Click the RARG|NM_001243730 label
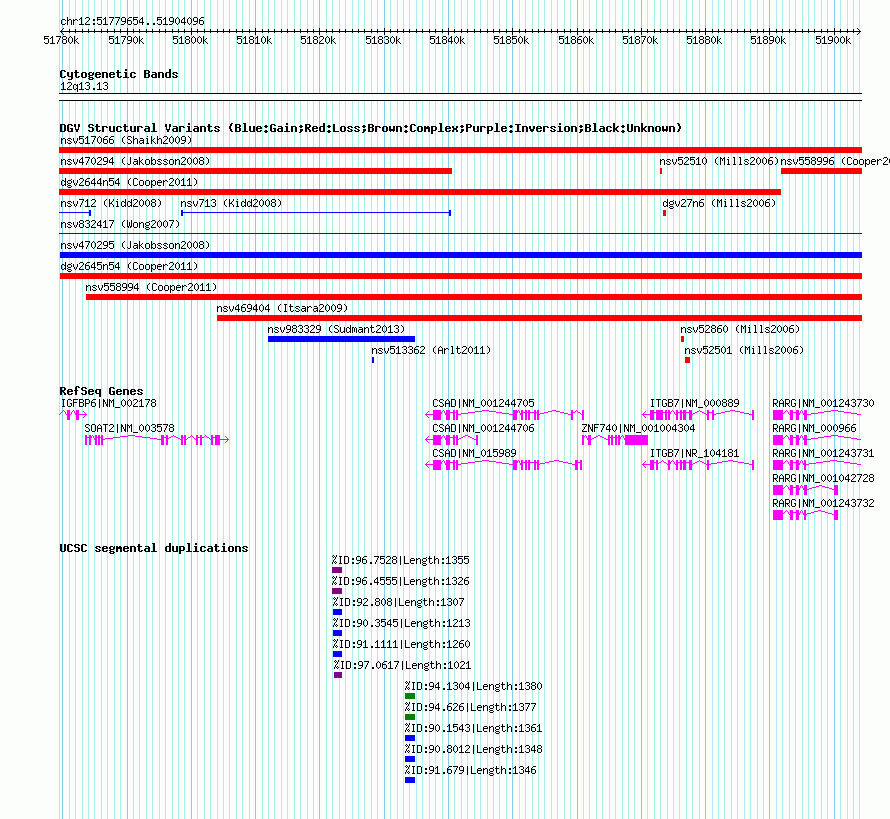 tap(823, 404)
